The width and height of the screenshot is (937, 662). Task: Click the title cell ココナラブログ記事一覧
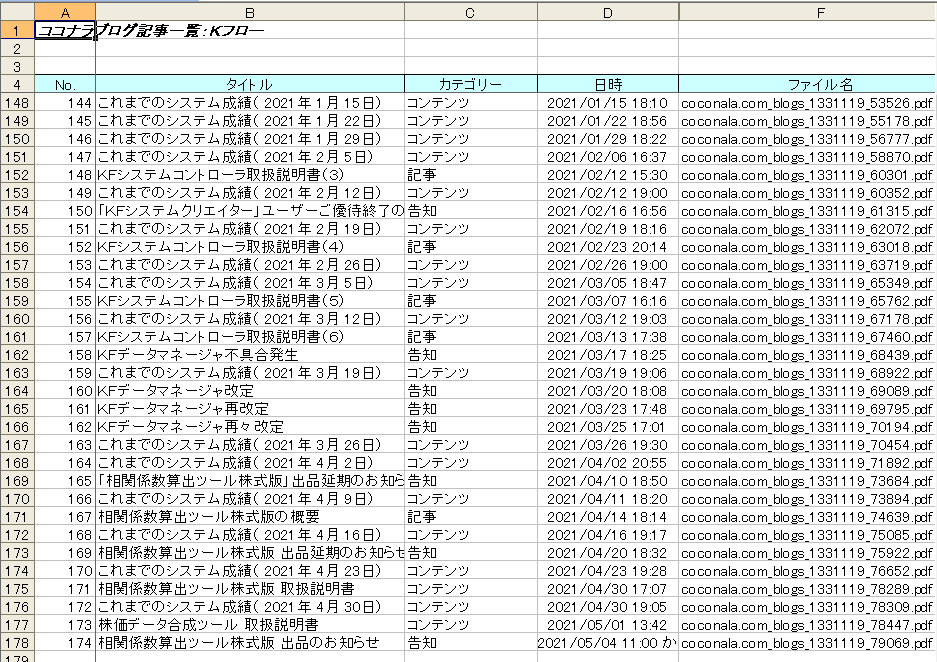point(65,30)
